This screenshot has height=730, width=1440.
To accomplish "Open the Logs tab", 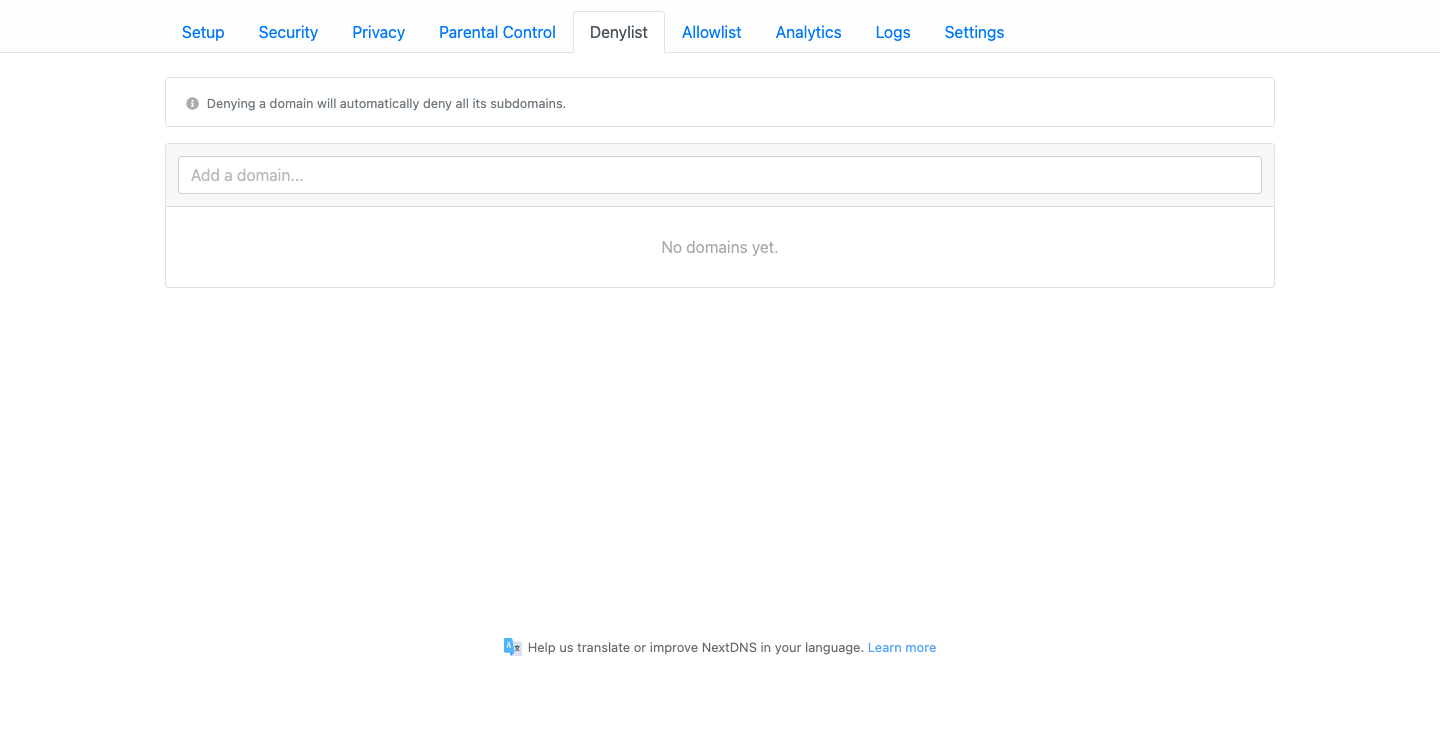I will pos(892,32).
